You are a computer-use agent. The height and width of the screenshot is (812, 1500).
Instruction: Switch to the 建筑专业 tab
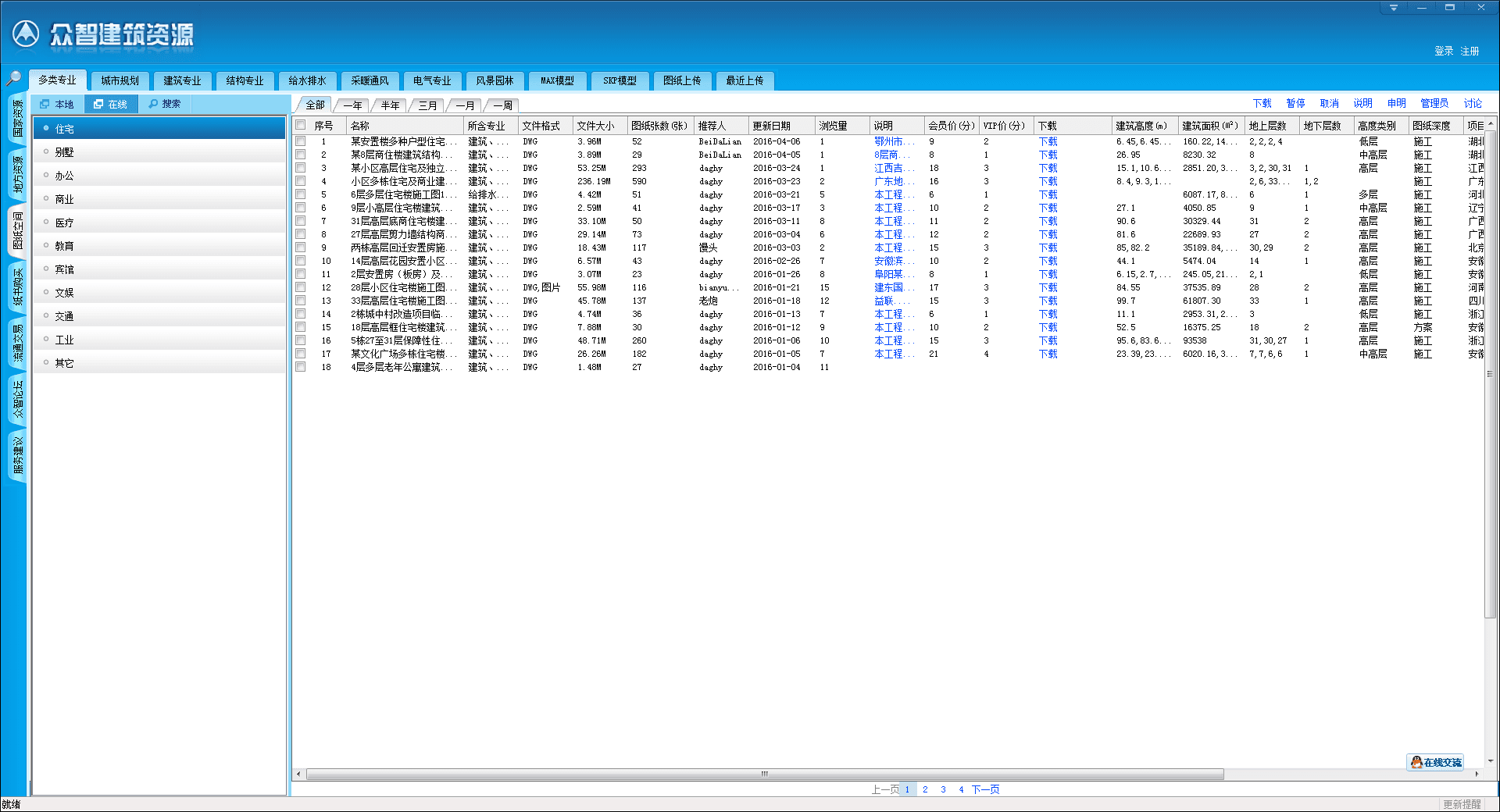(182, 80)
